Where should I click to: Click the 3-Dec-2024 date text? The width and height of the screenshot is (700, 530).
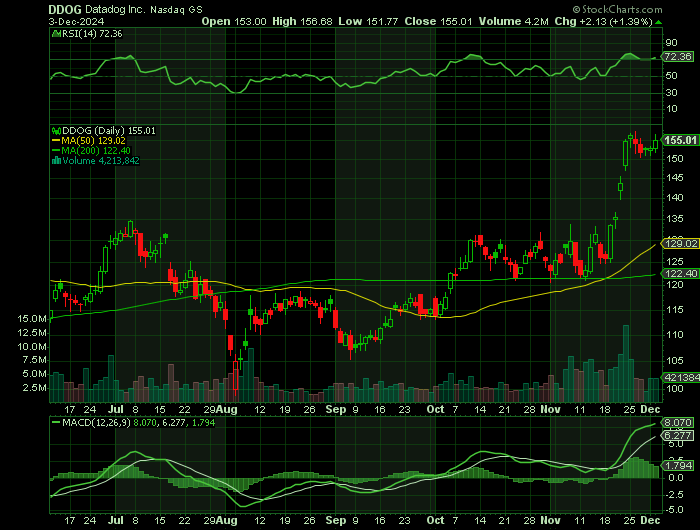(x=76, y=21)
